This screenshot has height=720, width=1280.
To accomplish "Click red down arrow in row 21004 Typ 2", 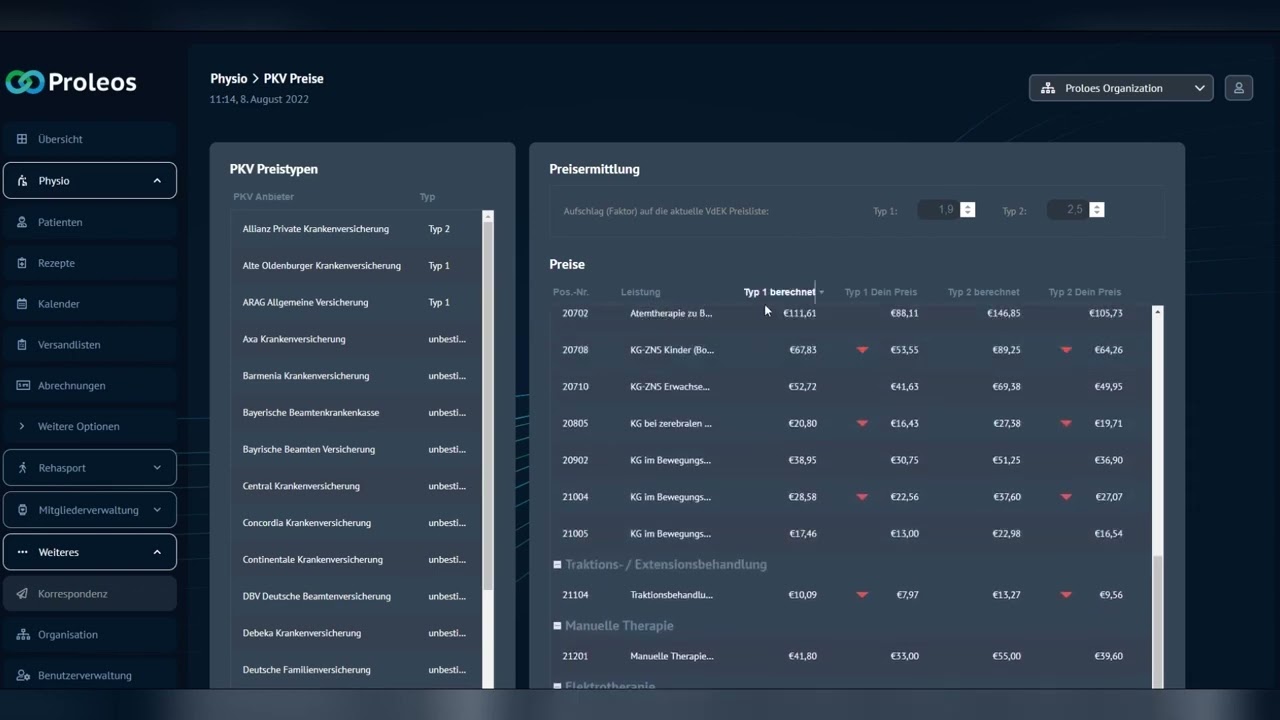I will click(x=1066, y=497).
